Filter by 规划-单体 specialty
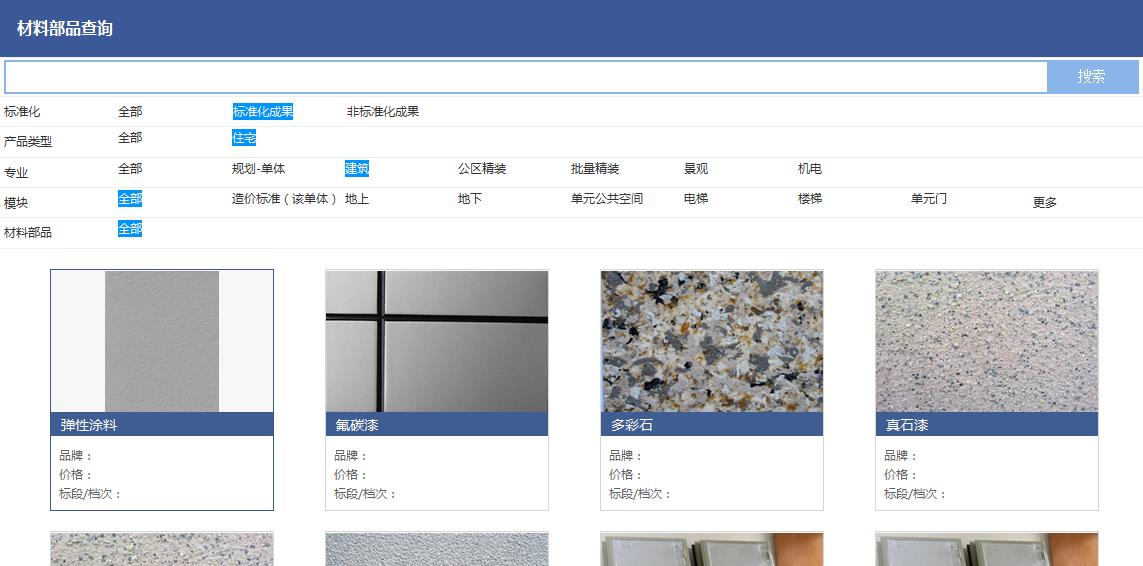The width and height of the screenshot is (1143, 566). click(258, 169)
